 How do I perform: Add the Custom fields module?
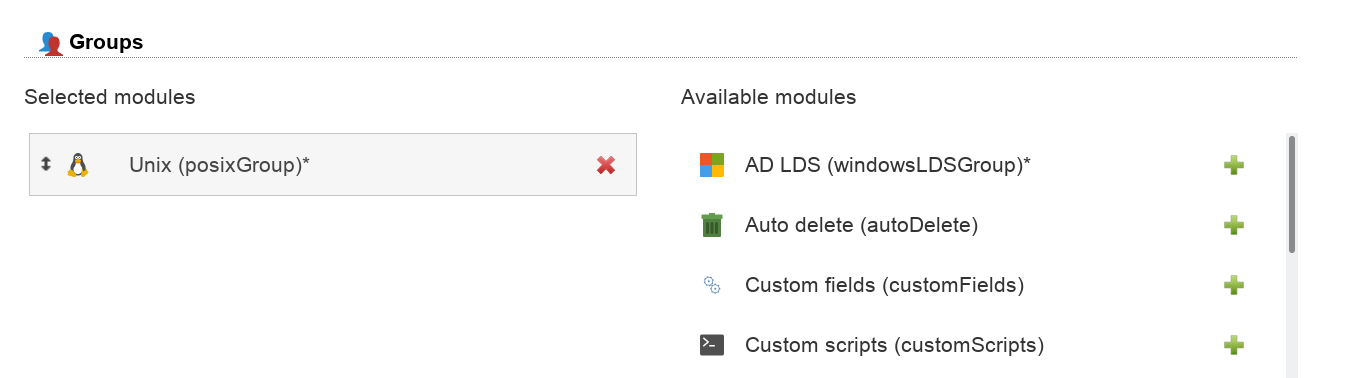[1233, 285]
